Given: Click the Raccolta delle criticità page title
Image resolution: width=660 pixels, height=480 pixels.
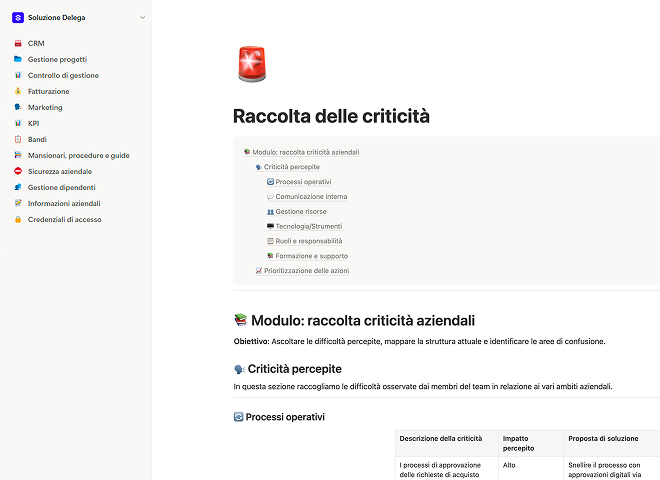Looking at the screenshot, I should 331,116.
